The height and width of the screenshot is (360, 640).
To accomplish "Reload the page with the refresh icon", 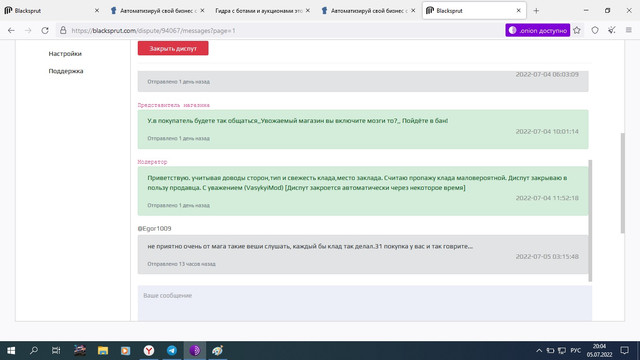I will pyautogui.click(x=45, y=30).
